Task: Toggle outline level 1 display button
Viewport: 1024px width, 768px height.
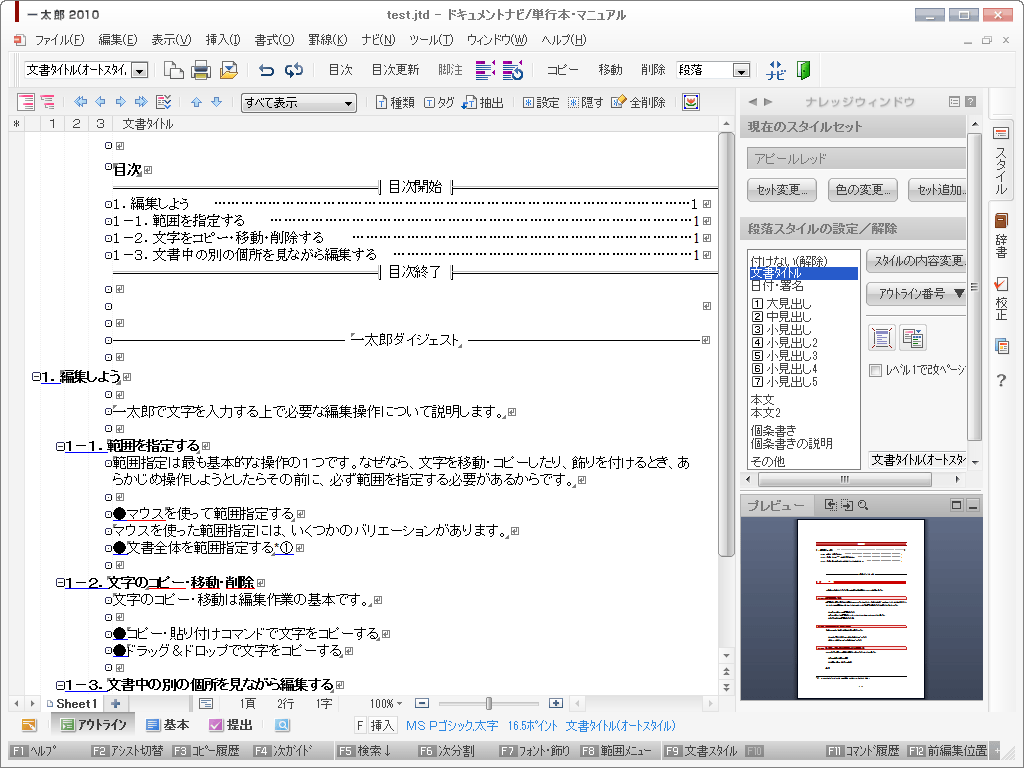Action: [x=52, y=123]
